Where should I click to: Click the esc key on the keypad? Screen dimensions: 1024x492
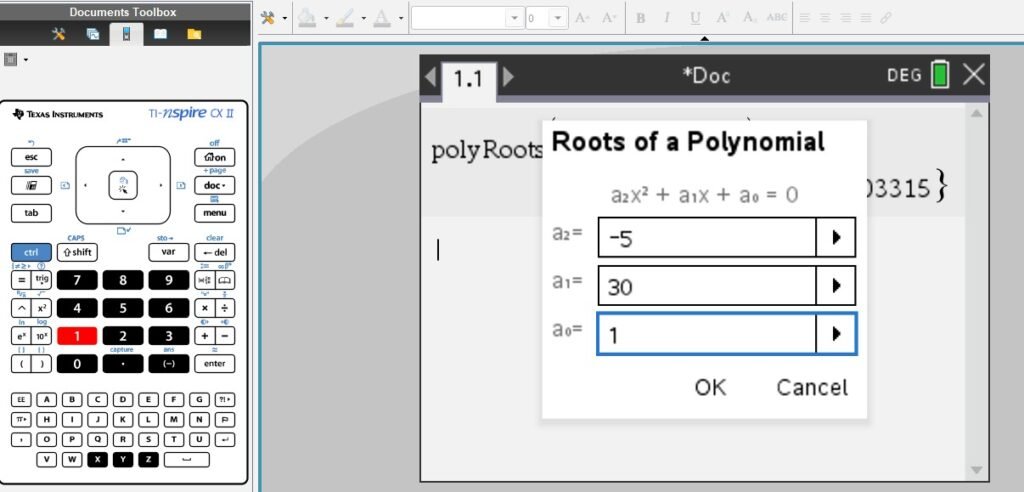pyautogui.click(x=31, y=157)
